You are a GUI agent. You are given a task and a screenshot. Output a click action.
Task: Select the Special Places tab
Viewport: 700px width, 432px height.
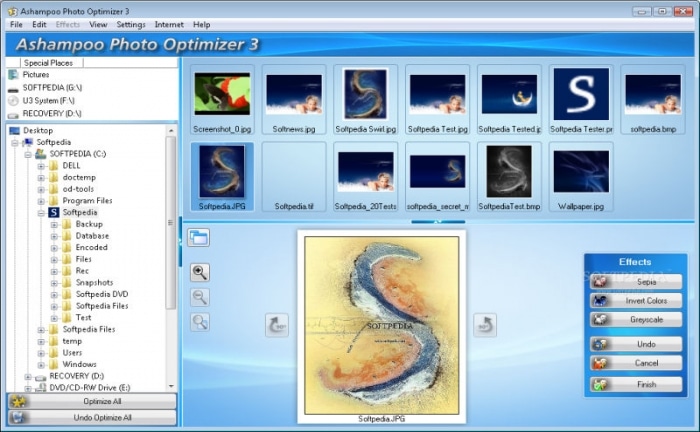click(48, 63)
